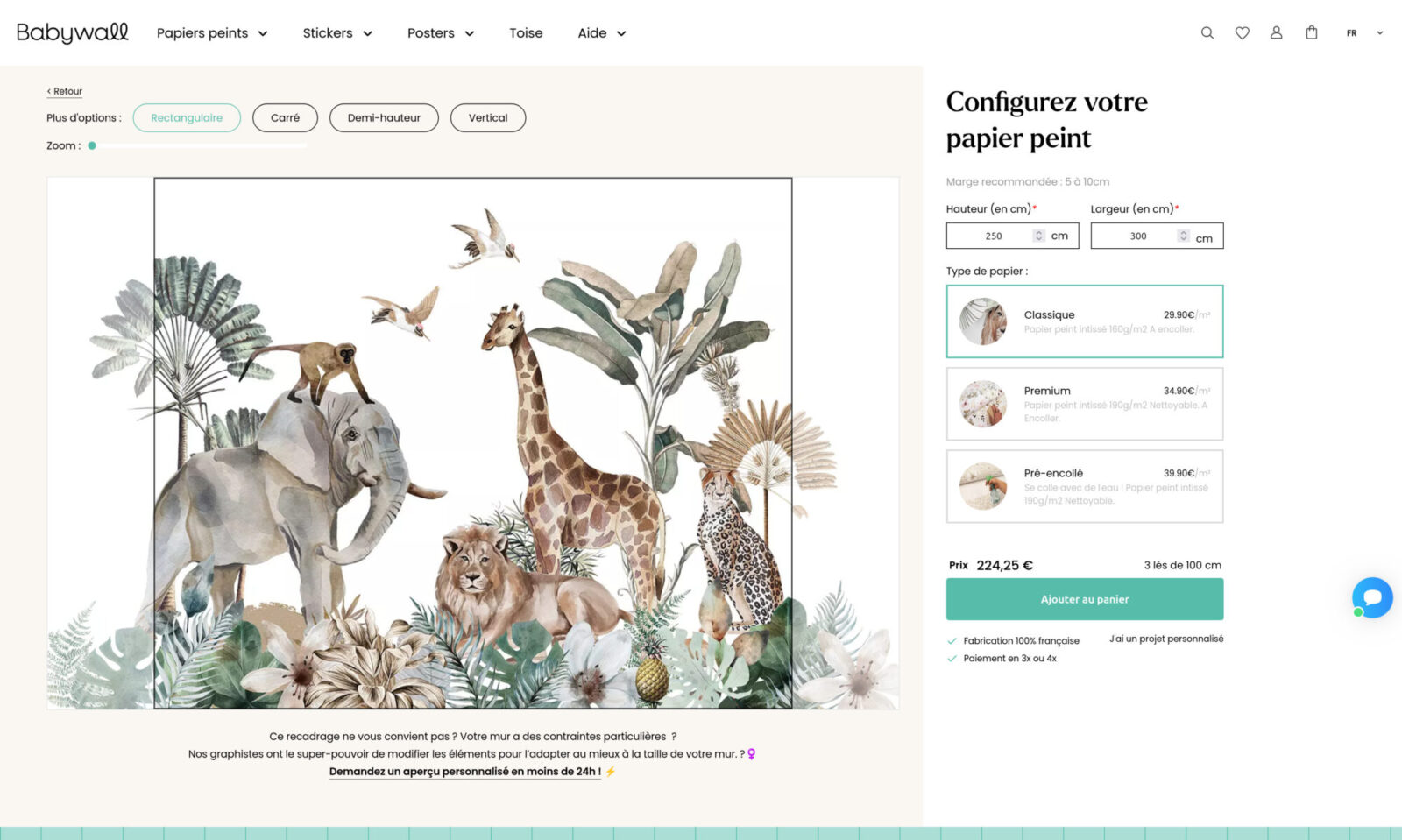Screen dimensions: 1402x840
Task: Click the Hauteur stepper arrows
Action: click(1038, 236)
